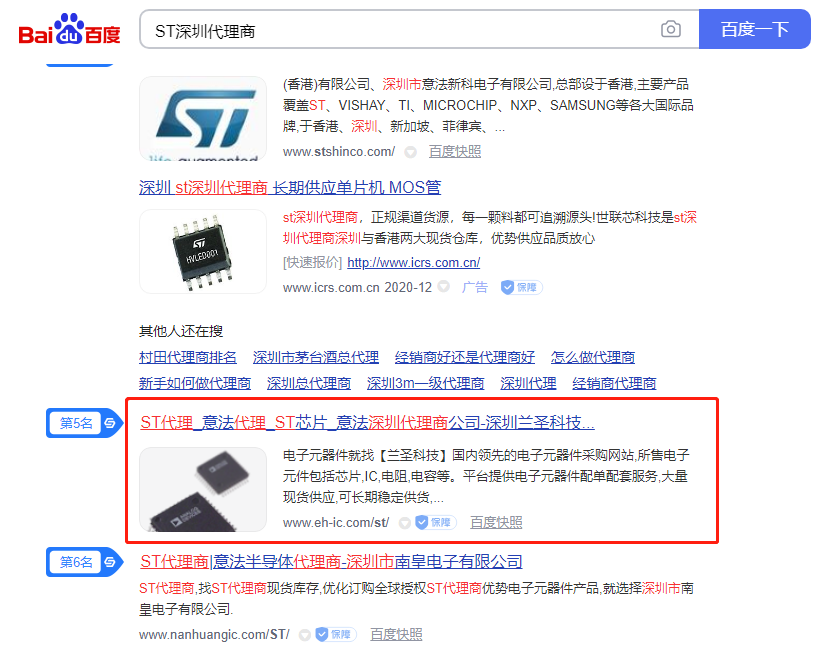Open the Baidu logo homepage
This screenshot has height=653, width=821.
click(69, 29)
